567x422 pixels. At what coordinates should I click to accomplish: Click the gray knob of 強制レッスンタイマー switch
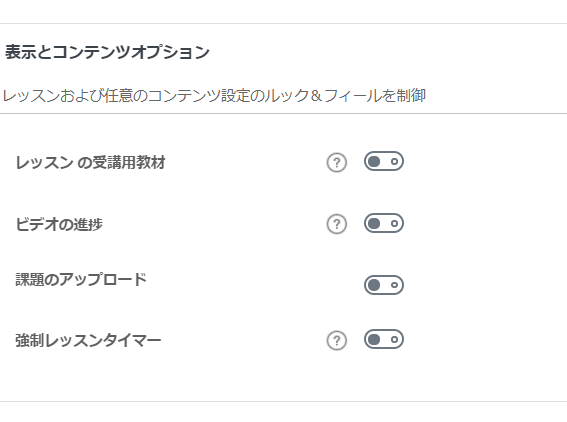[374, 339]
